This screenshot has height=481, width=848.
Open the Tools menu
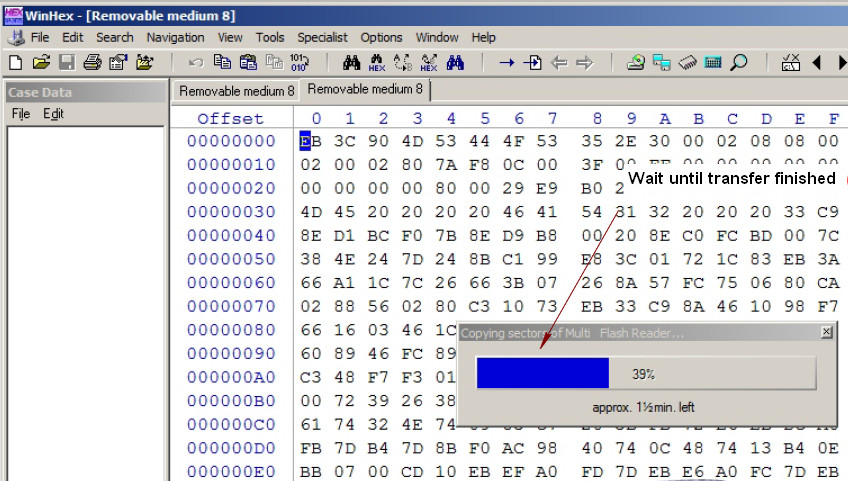(x=270, y=37)
